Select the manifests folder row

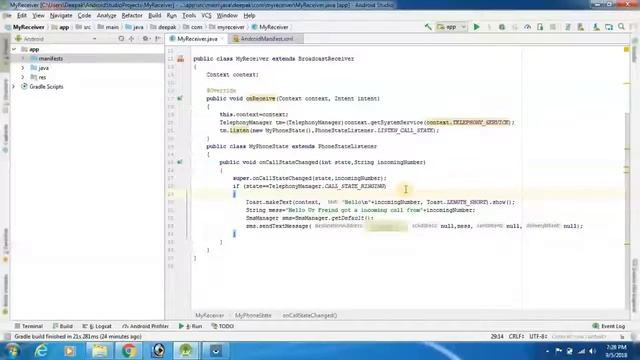click(87, 59)
